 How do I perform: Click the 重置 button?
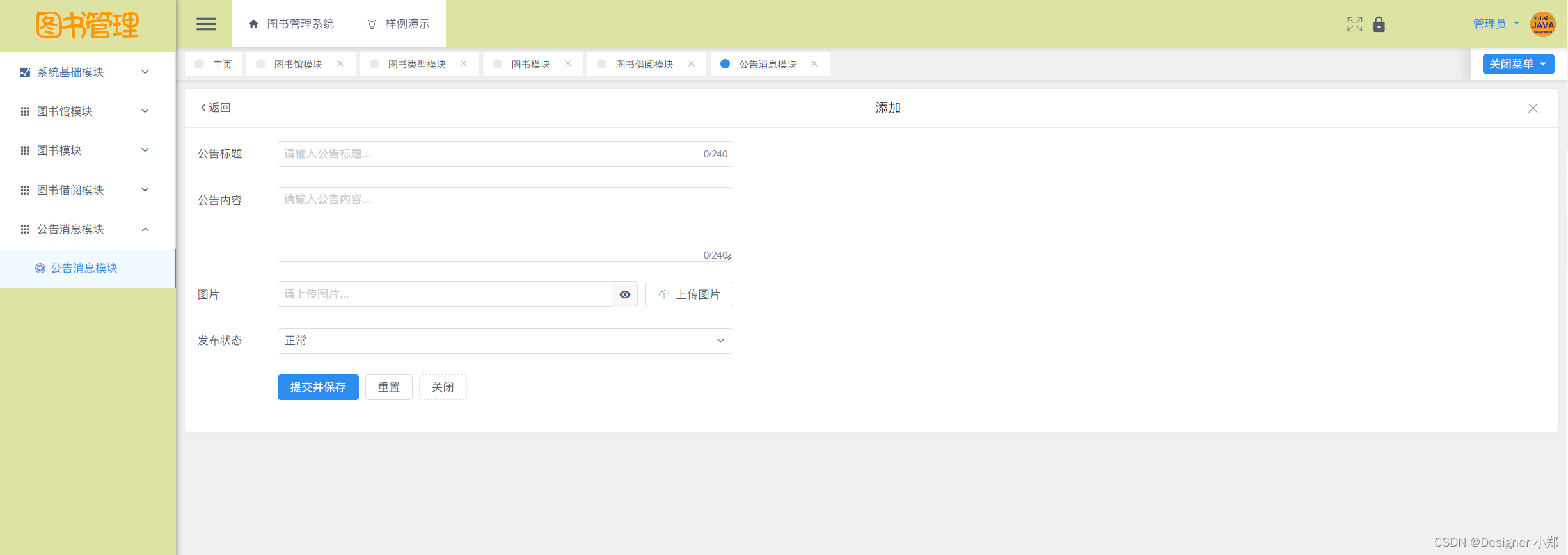(389, 387)
